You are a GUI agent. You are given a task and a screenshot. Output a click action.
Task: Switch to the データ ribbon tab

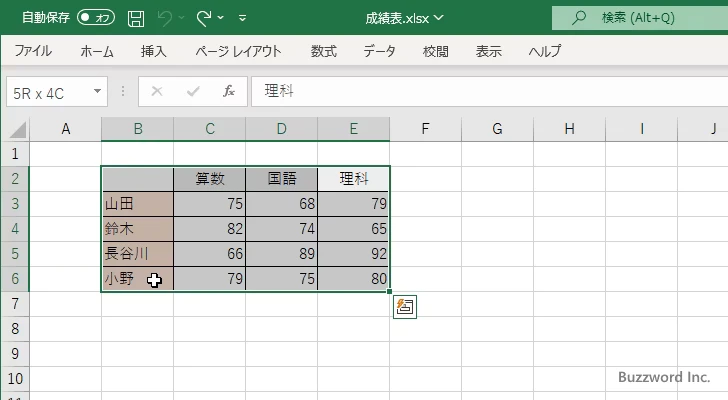point(379,51)
